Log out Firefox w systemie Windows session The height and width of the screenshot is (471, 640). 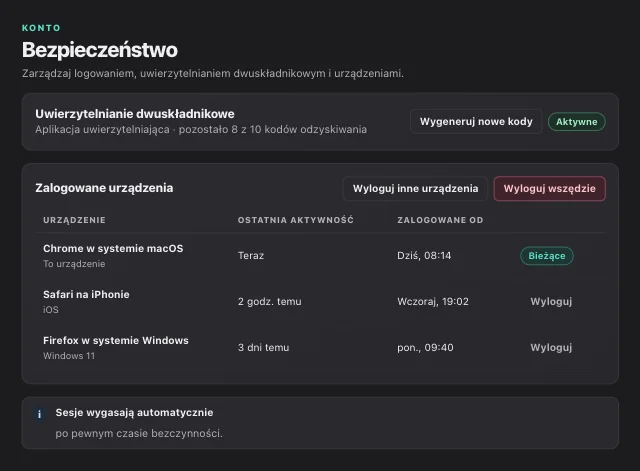point(551,348)
